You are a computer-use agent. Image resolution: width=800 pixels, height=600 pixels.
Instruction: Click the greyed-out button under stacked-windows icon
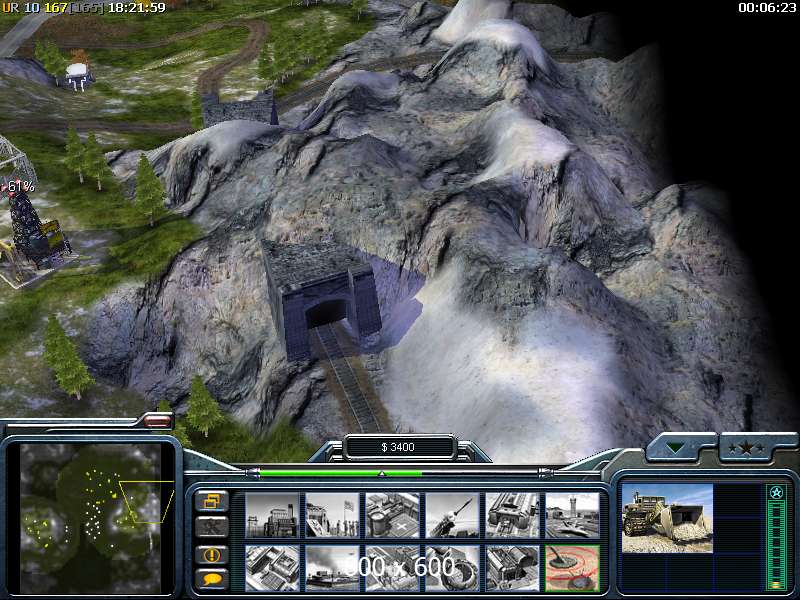pos(212,528)
